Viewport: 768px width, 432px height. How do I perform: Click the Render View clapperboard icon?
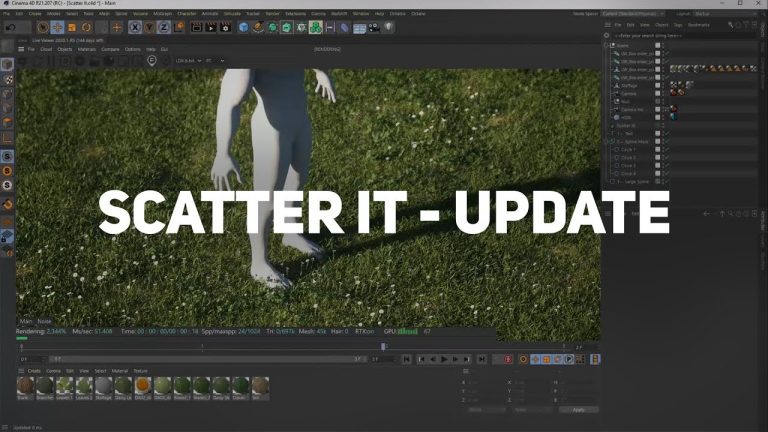click(195, 27)
